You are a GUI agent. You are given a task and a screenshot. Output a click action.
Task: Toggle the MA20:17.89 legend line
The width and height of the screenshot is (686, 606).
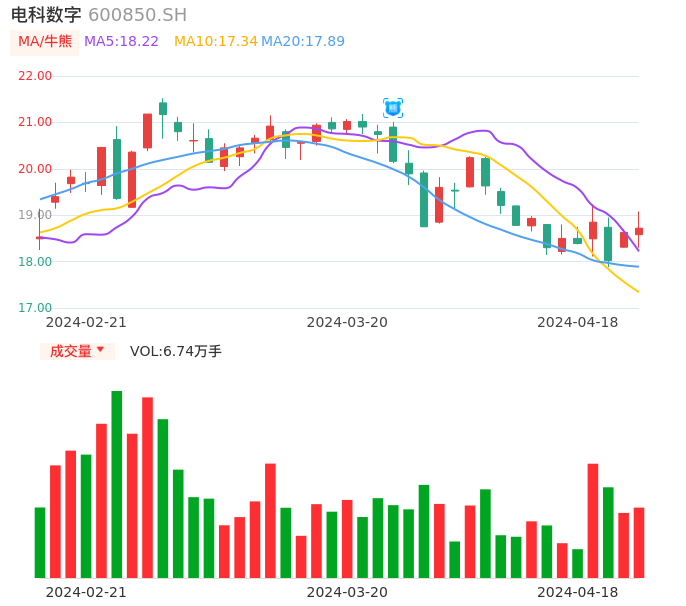pyautogui.click(x=302, y=42)
